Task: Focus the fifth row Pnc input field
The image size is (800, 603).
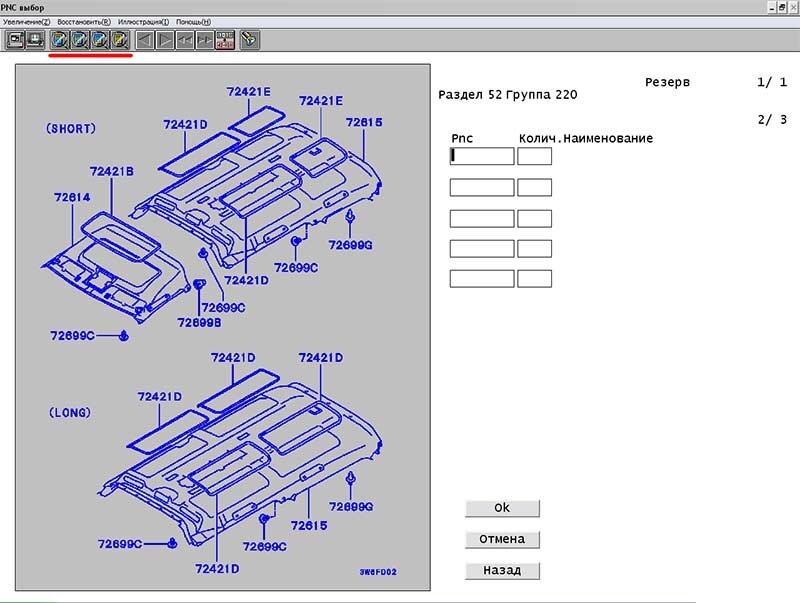Action: pos(482,279)
